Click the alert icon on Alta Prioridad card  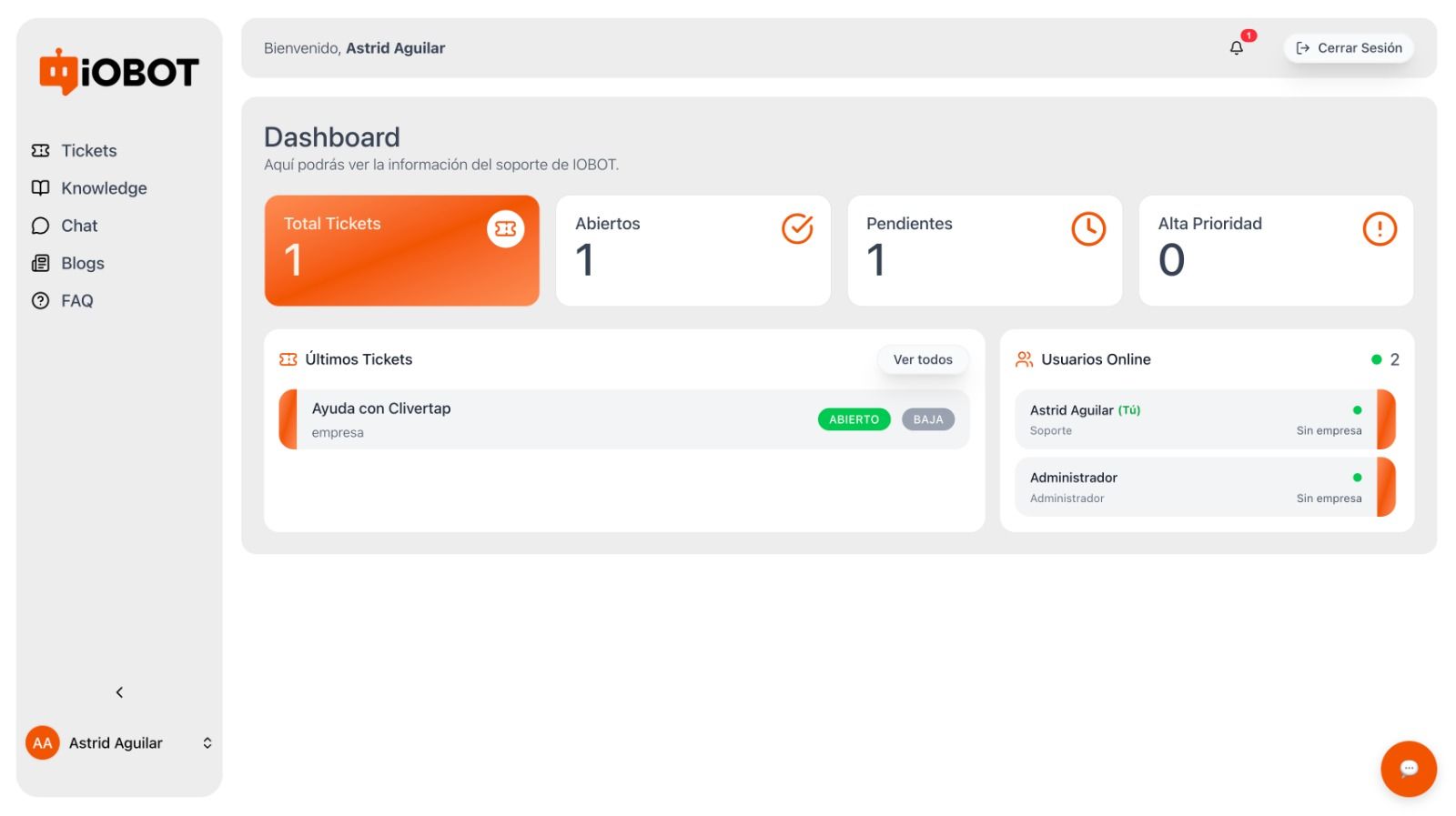pyautogui.click(x=1380, y=228)
